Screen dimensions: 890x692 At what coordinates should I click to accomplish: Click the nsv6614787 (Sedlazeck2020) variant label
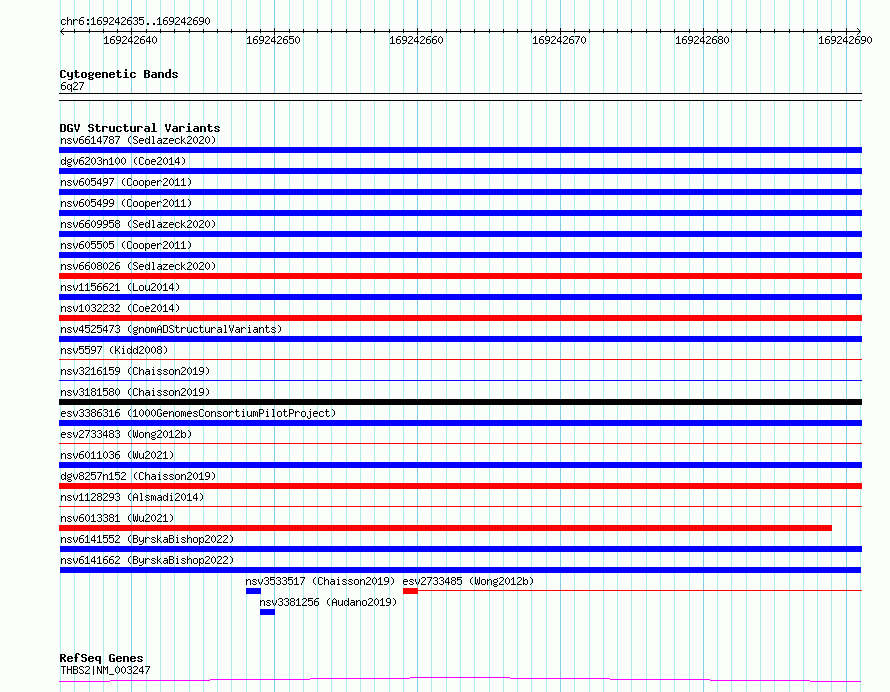coord(138,140)
